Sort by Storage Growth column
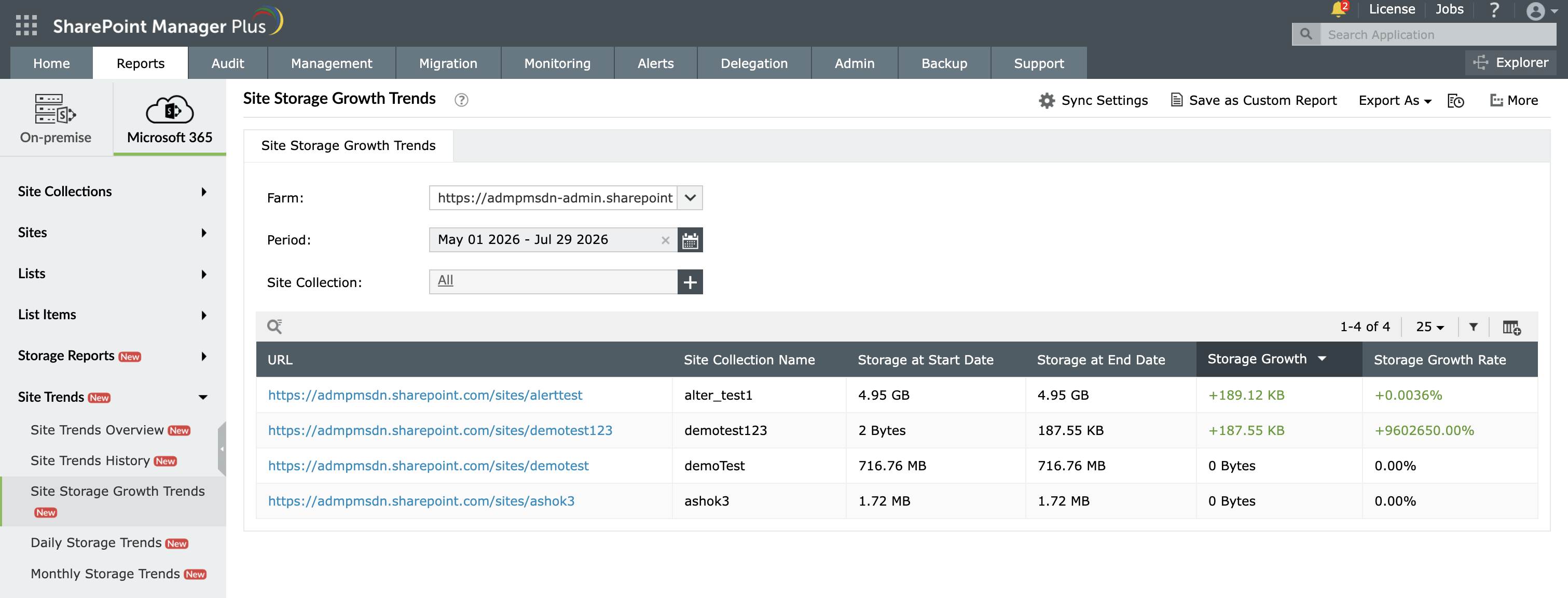The height and width of the screenshot is (598, 1568). tap(1278, 359)
